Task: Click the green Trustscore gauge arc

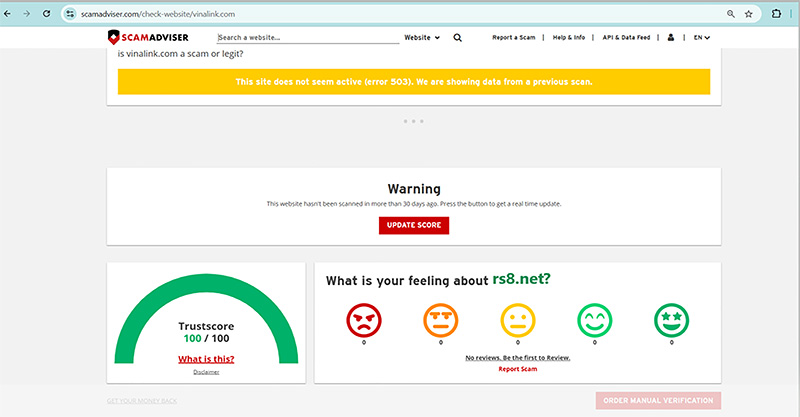Action: (206, 283)
